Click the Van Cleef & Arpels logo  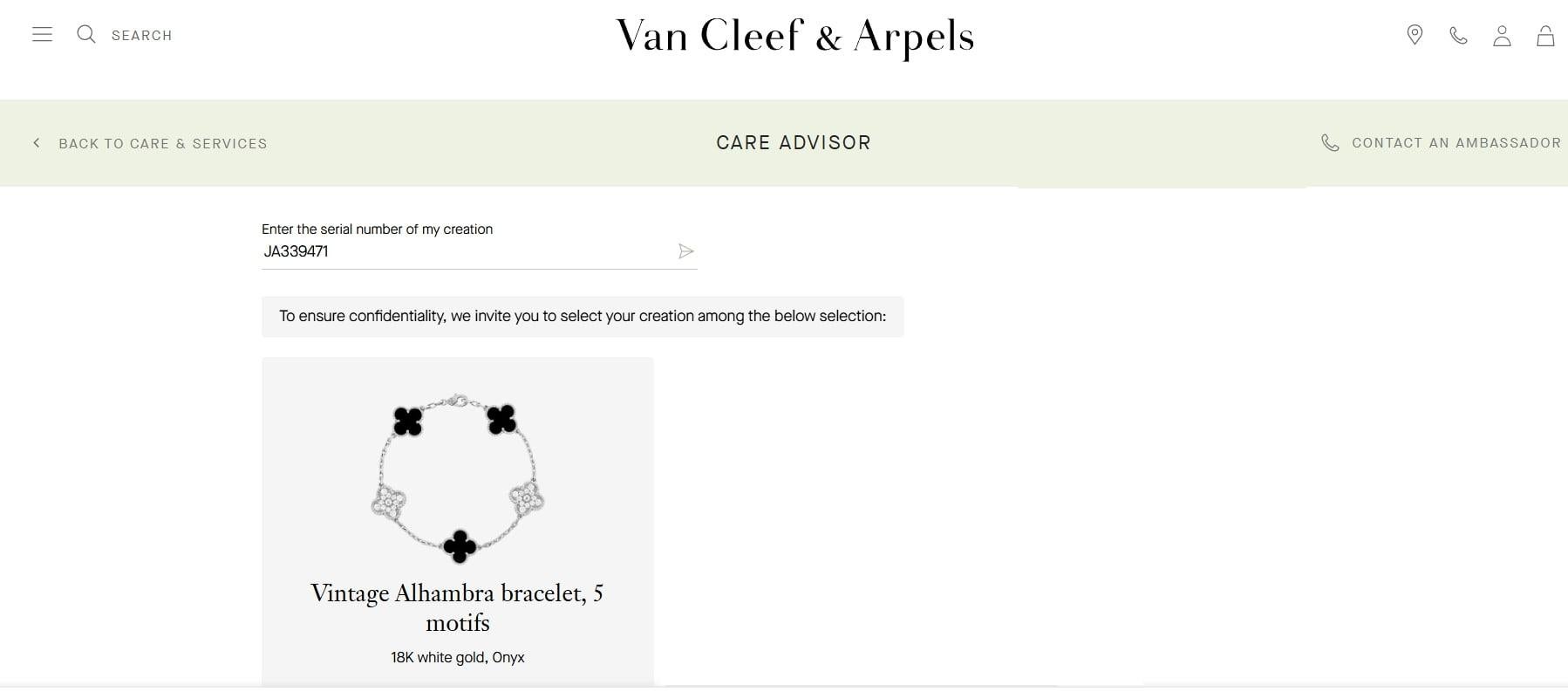[x=794, y=37]
